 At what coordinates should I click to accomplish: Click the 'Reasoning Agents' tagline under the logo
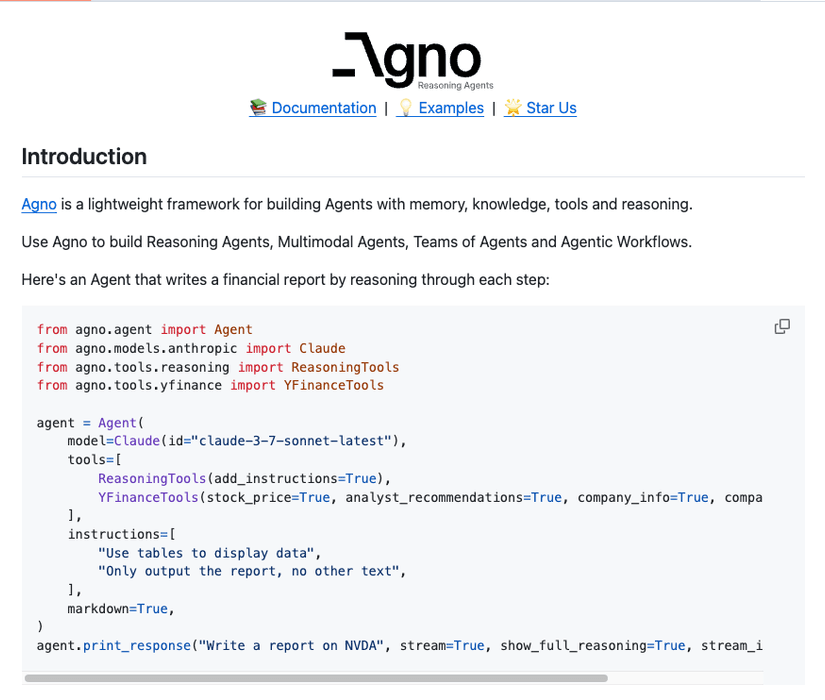456,85
